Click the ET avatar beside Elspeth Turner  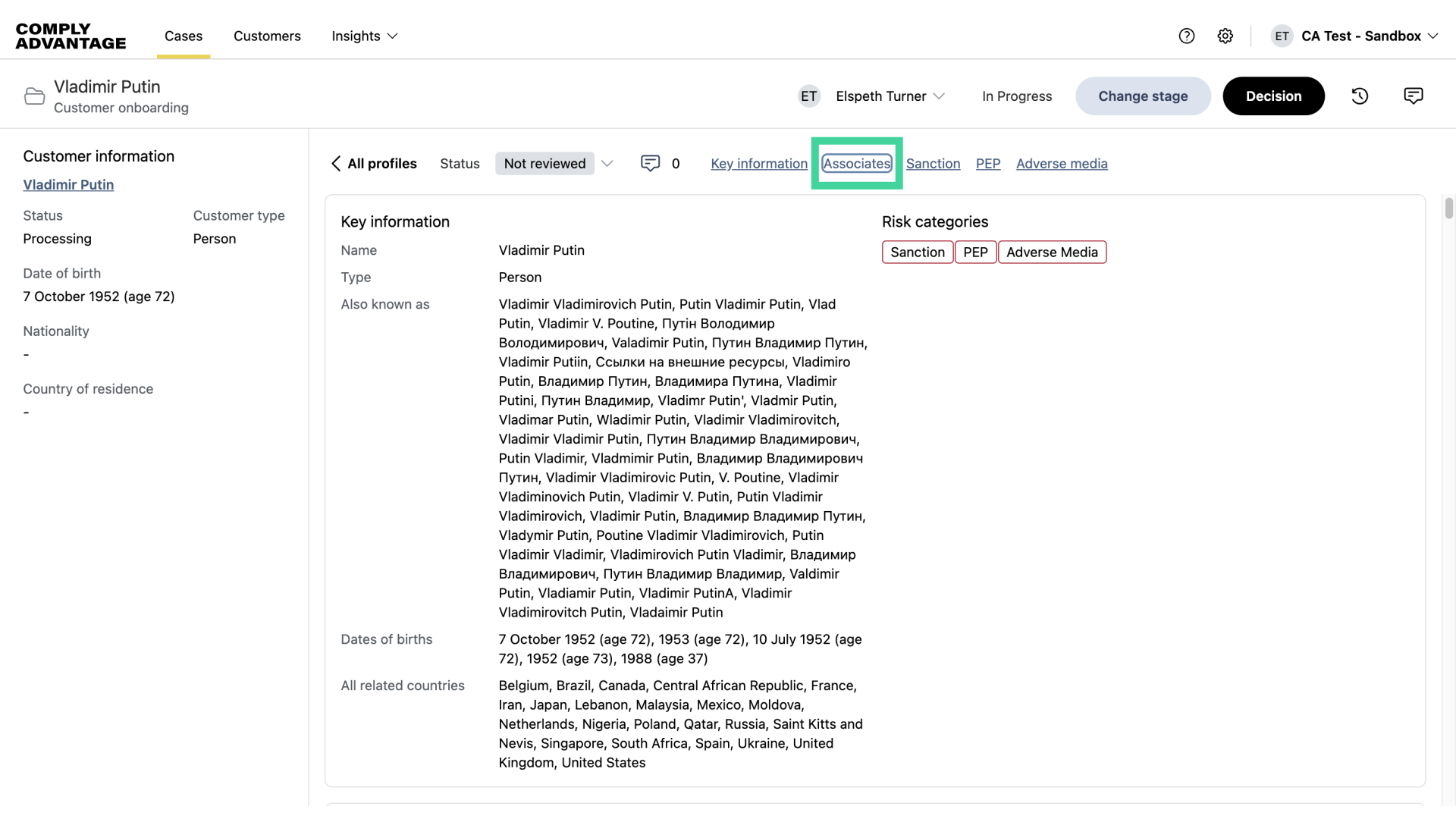808,96
